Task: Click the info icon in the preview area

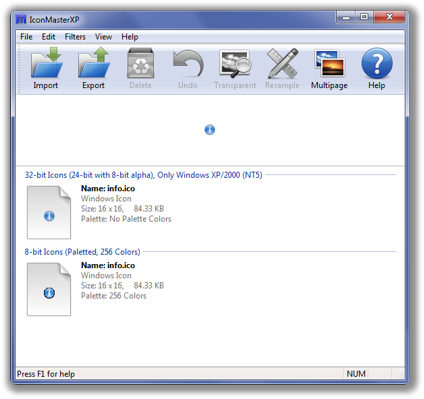Action: click(x=210, y=130)
